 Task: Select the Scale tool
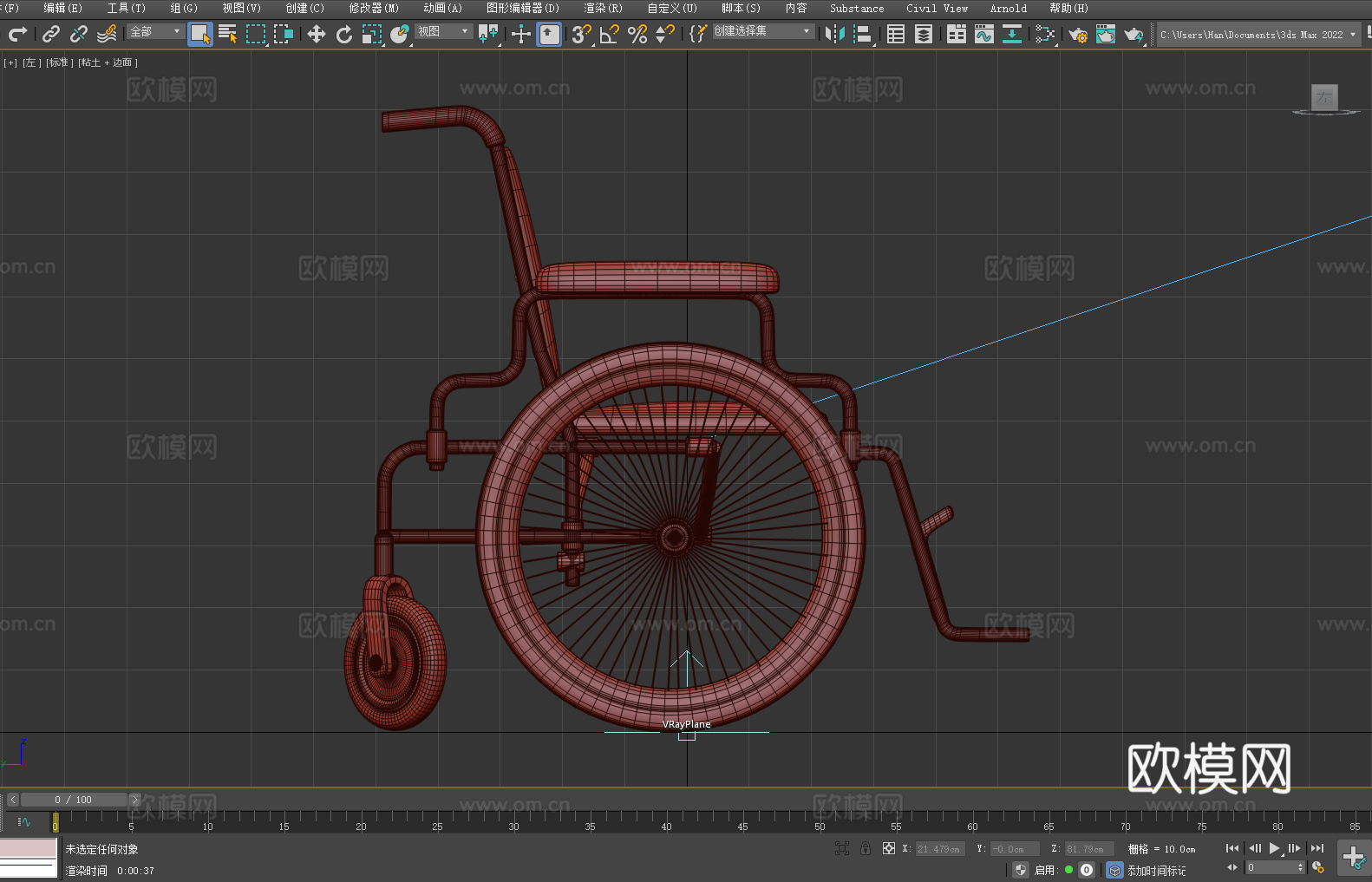372,34
